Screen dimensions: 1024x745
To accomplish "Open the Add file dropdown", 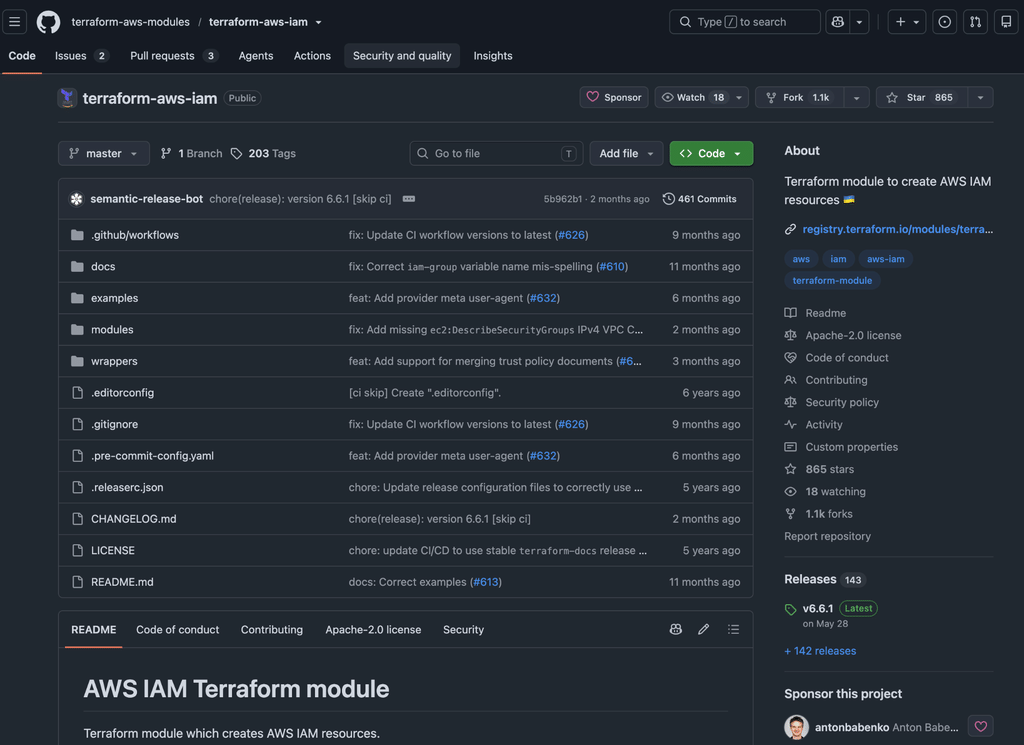I will [x=626, y=153].
